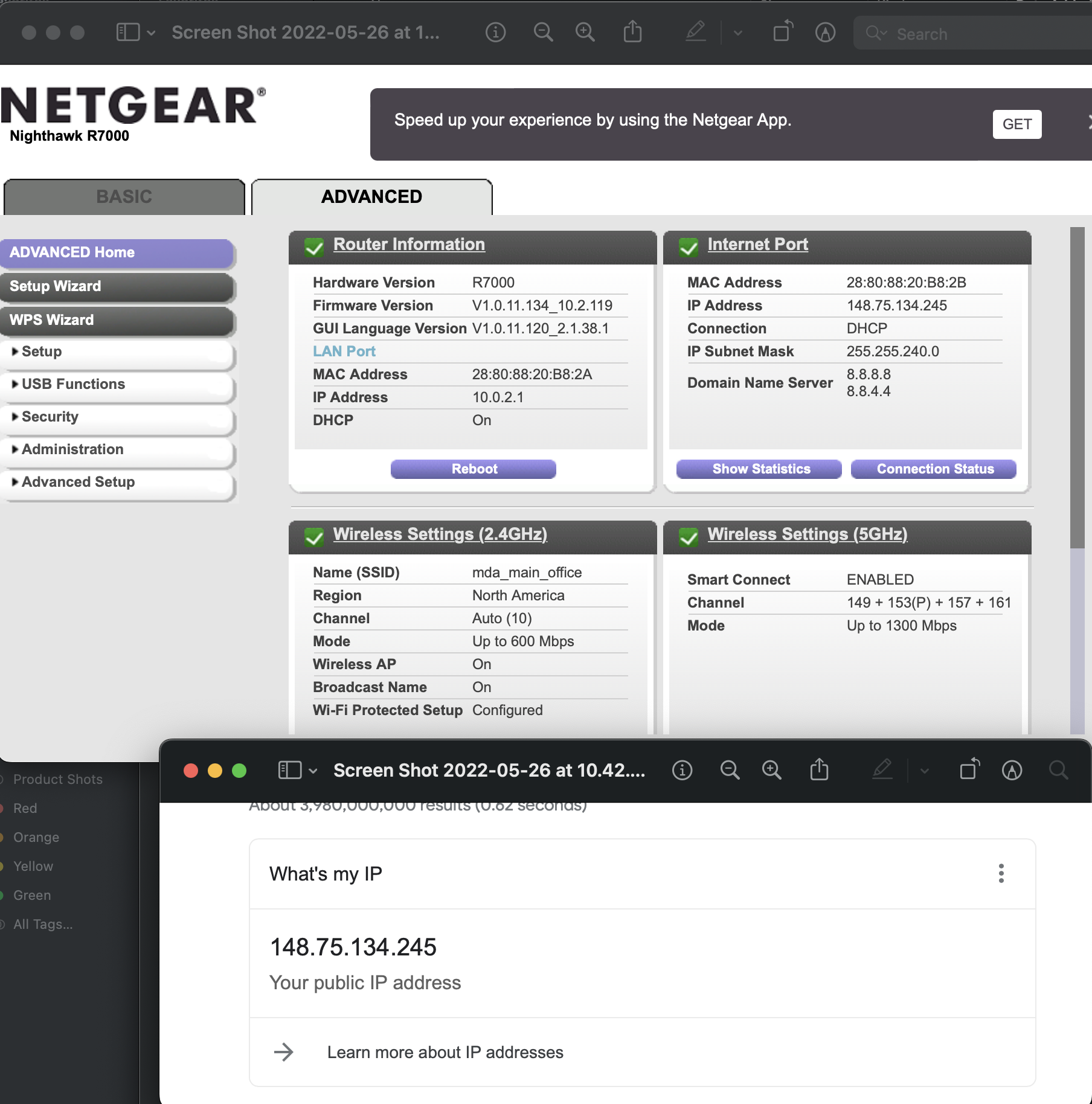Click three-dot menu on What's my IP card
This screenshot has width=1092, height=1104.
(1001, 873)
